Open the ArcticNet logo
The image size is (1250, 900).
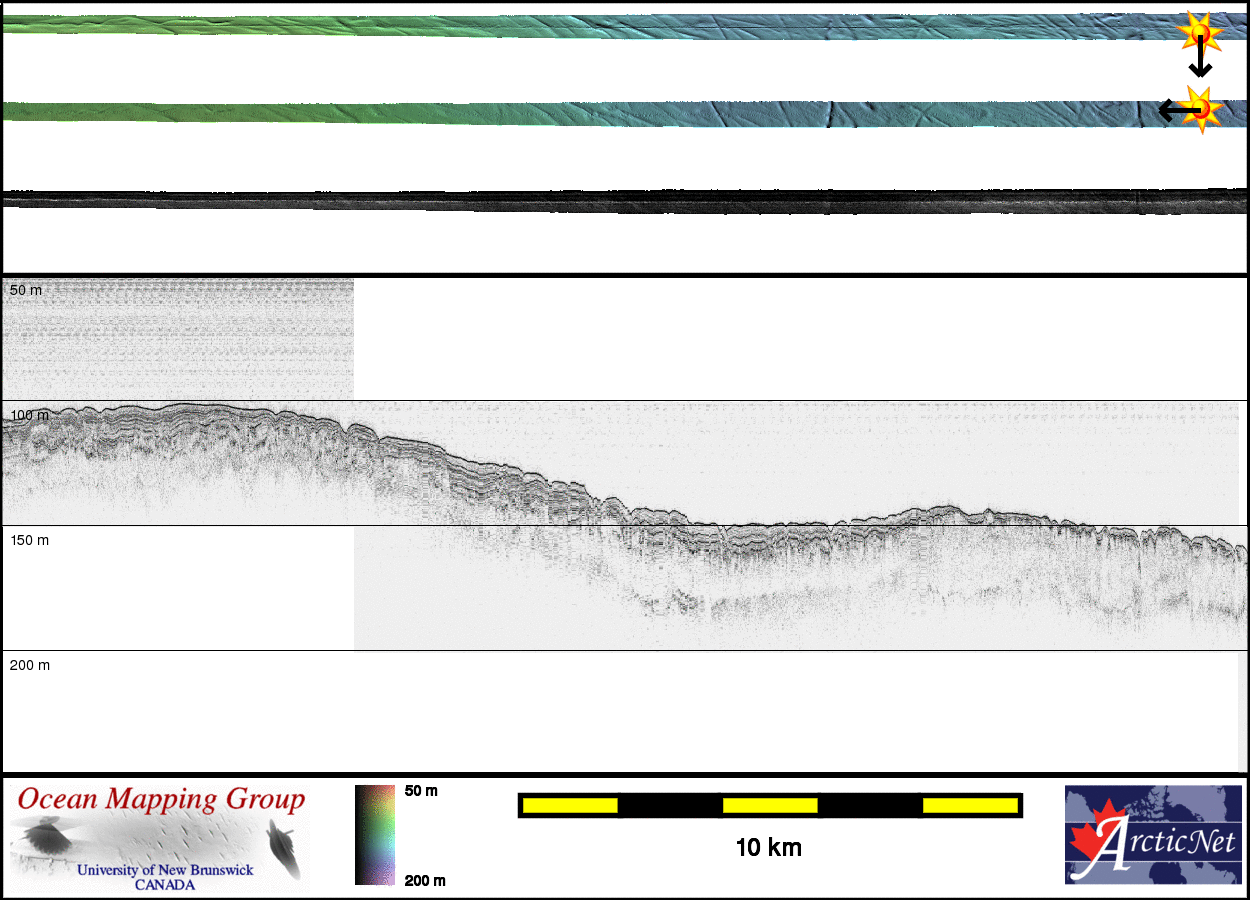pos(1153,835)
